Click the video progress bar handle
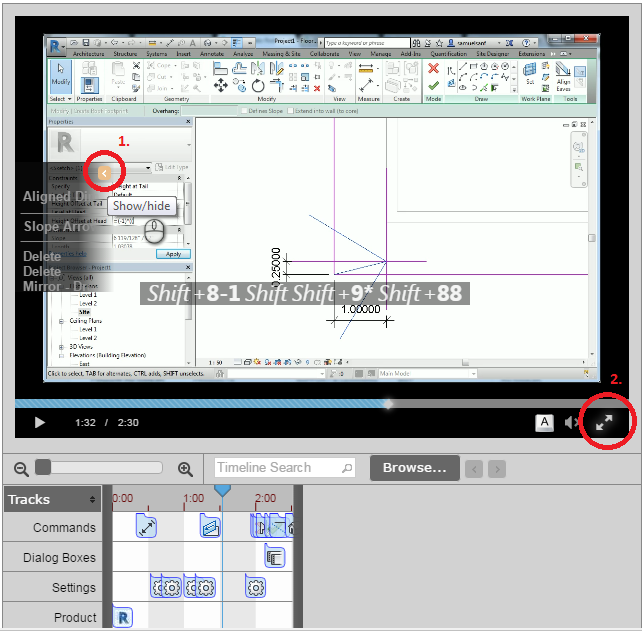The height and width of the screenshot is (631, 642). [x=388, y=404]
